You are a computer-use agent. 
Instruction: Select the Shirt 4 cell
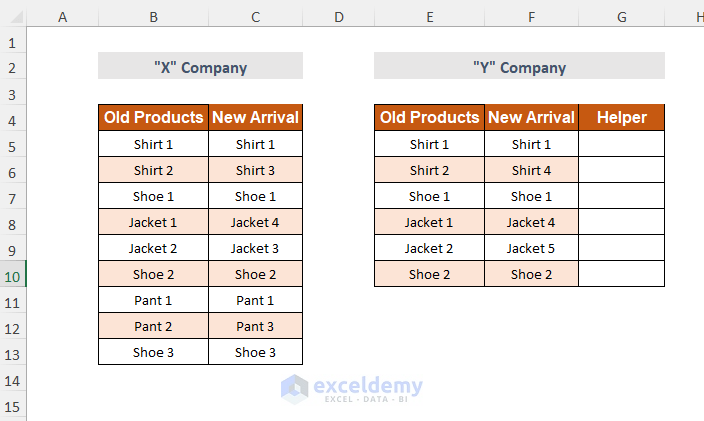531,170
